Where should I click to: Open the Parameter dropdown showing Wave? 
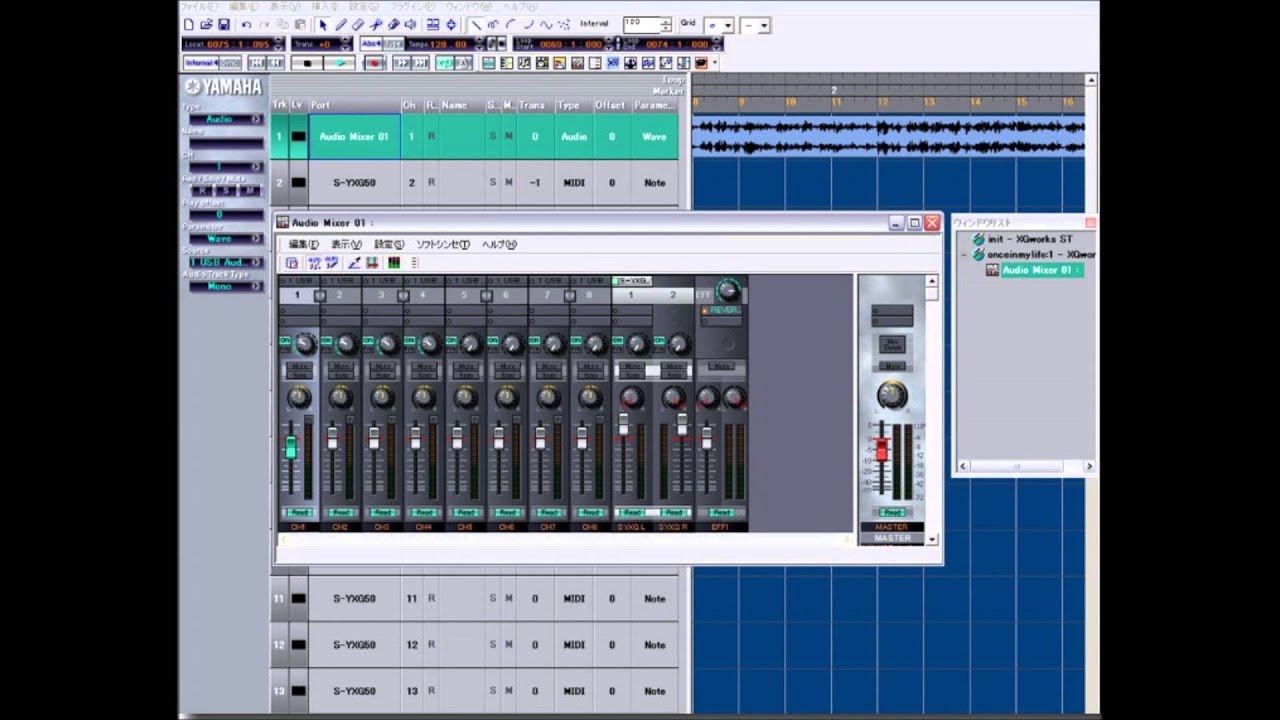click(226, 238)
